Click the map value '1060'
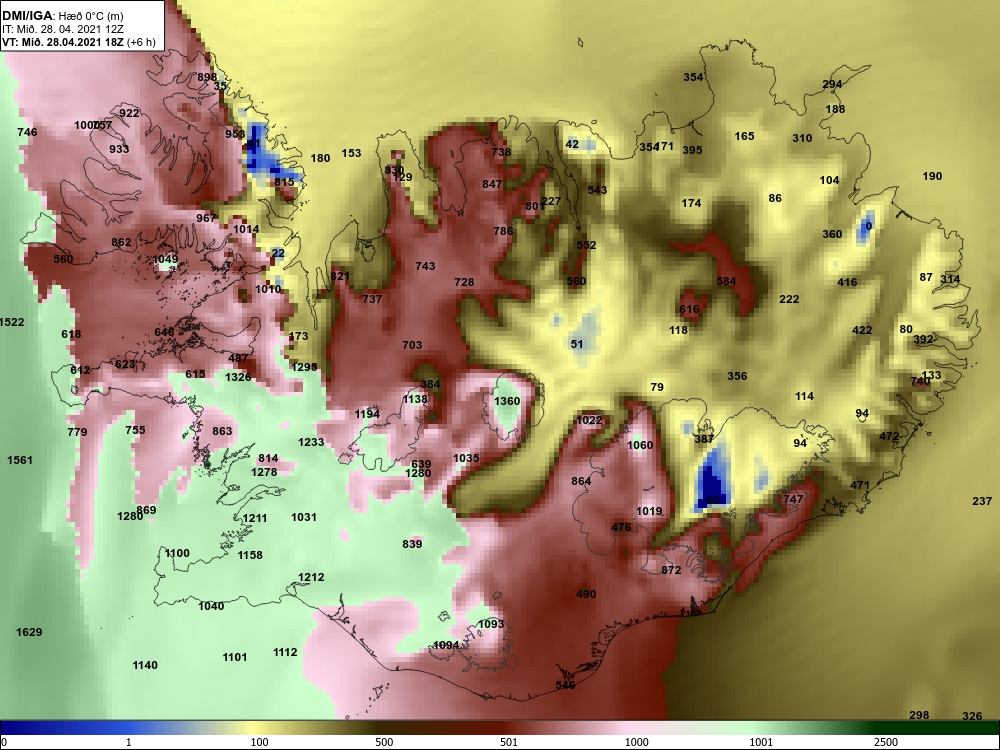This screenshot has height=750, width=1000. (640, 445)
